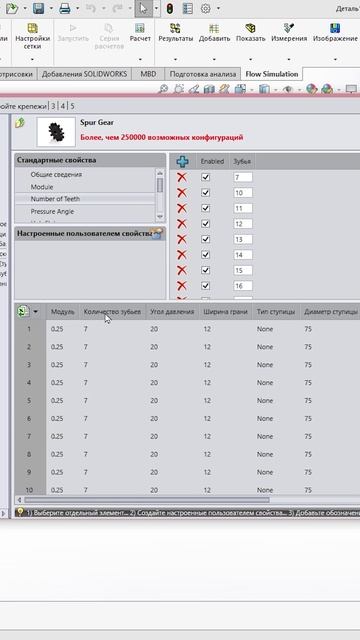Image resolution: width=360 pixels, height=640 pixels.
Task: Uncheck Enabled for teeth value 12
Action: click(205, 224)
